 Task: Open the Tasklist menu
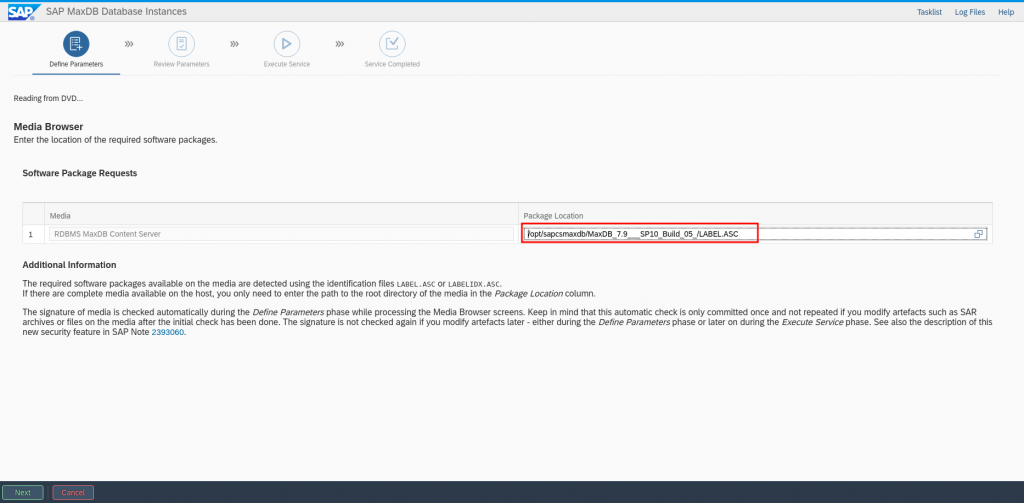click(929, 11)
